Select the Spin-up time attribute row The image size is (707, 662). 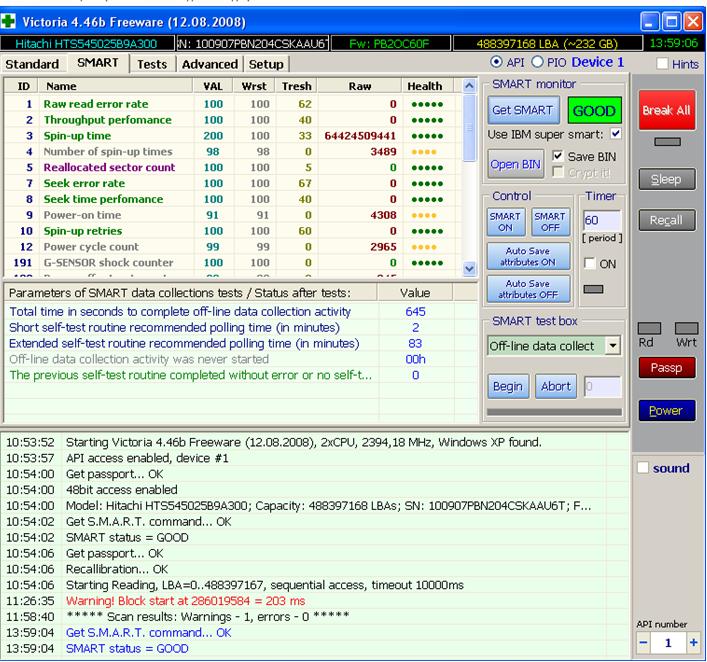[233, 136]
